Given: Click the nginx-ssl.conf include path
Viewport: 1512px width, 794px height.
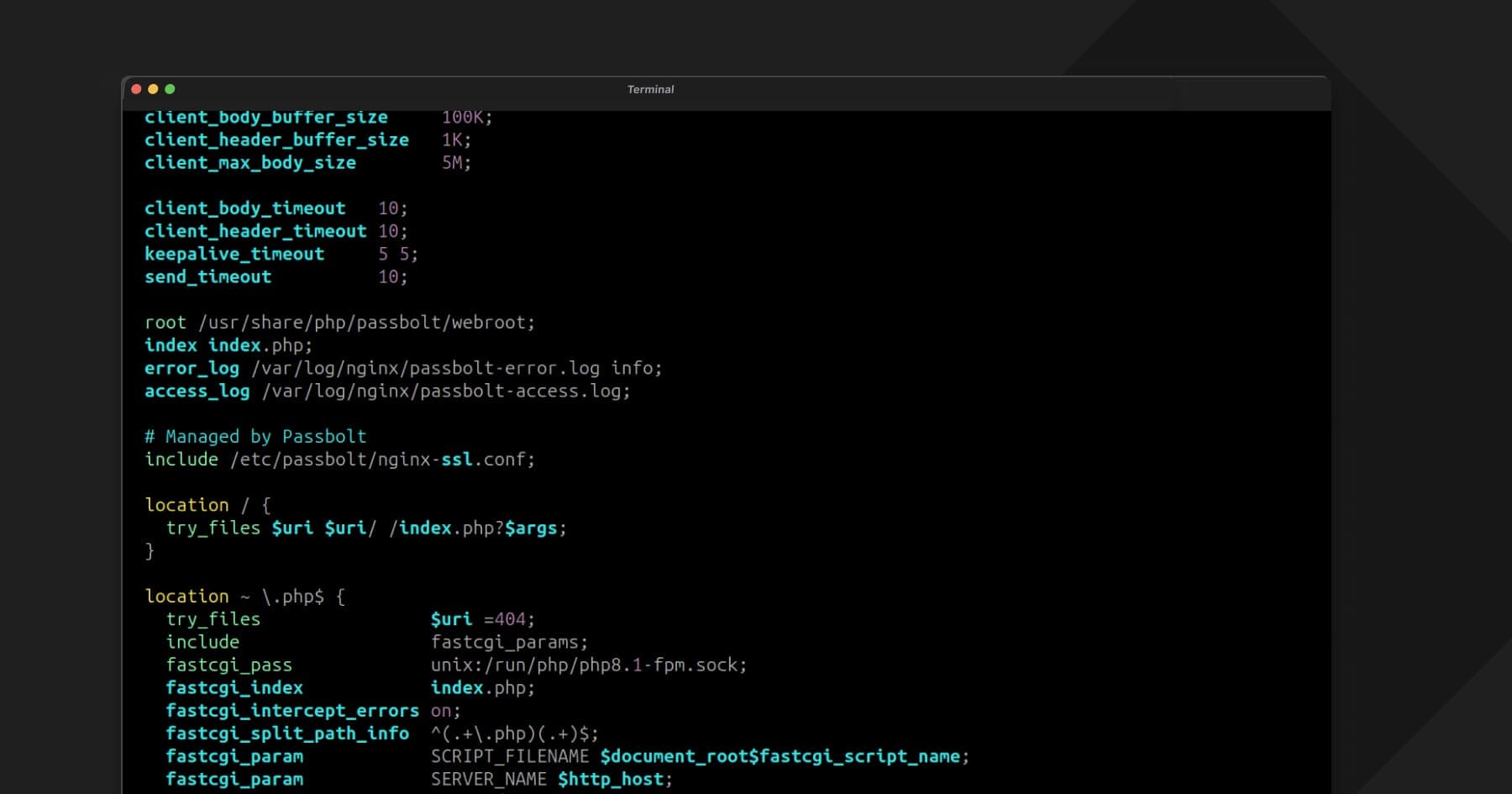Looking at the screenshot, I should click(x=382, y=460).
